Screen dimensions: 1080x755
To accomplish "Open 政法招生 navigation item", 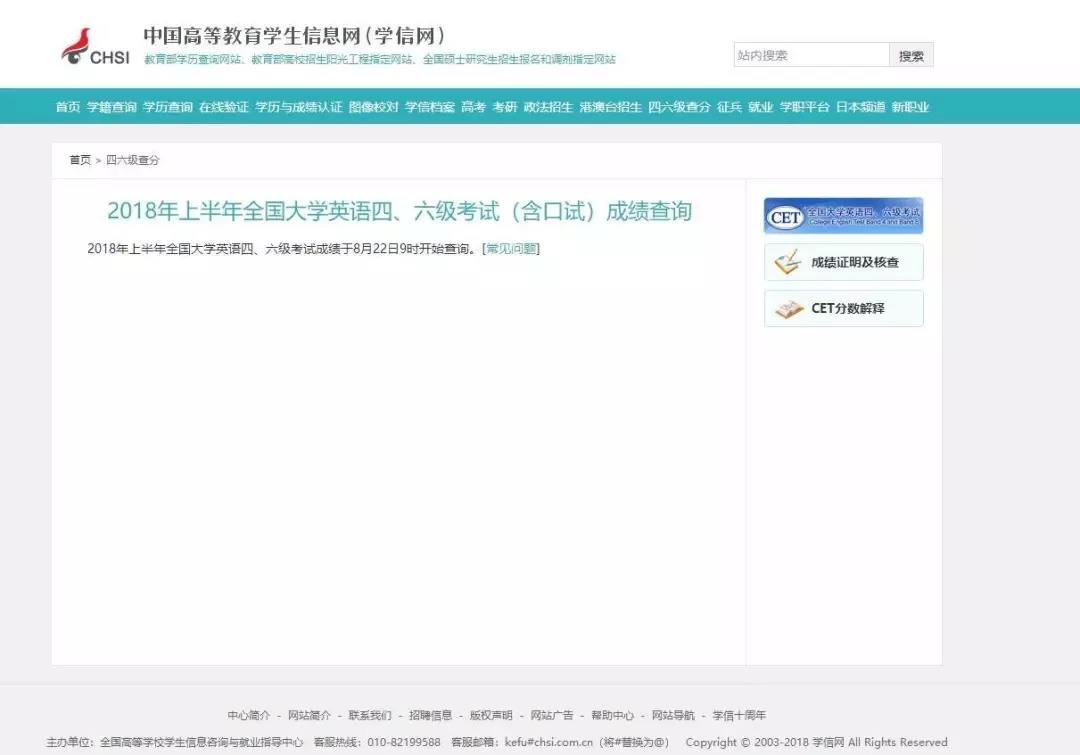I will coord(548,107).
